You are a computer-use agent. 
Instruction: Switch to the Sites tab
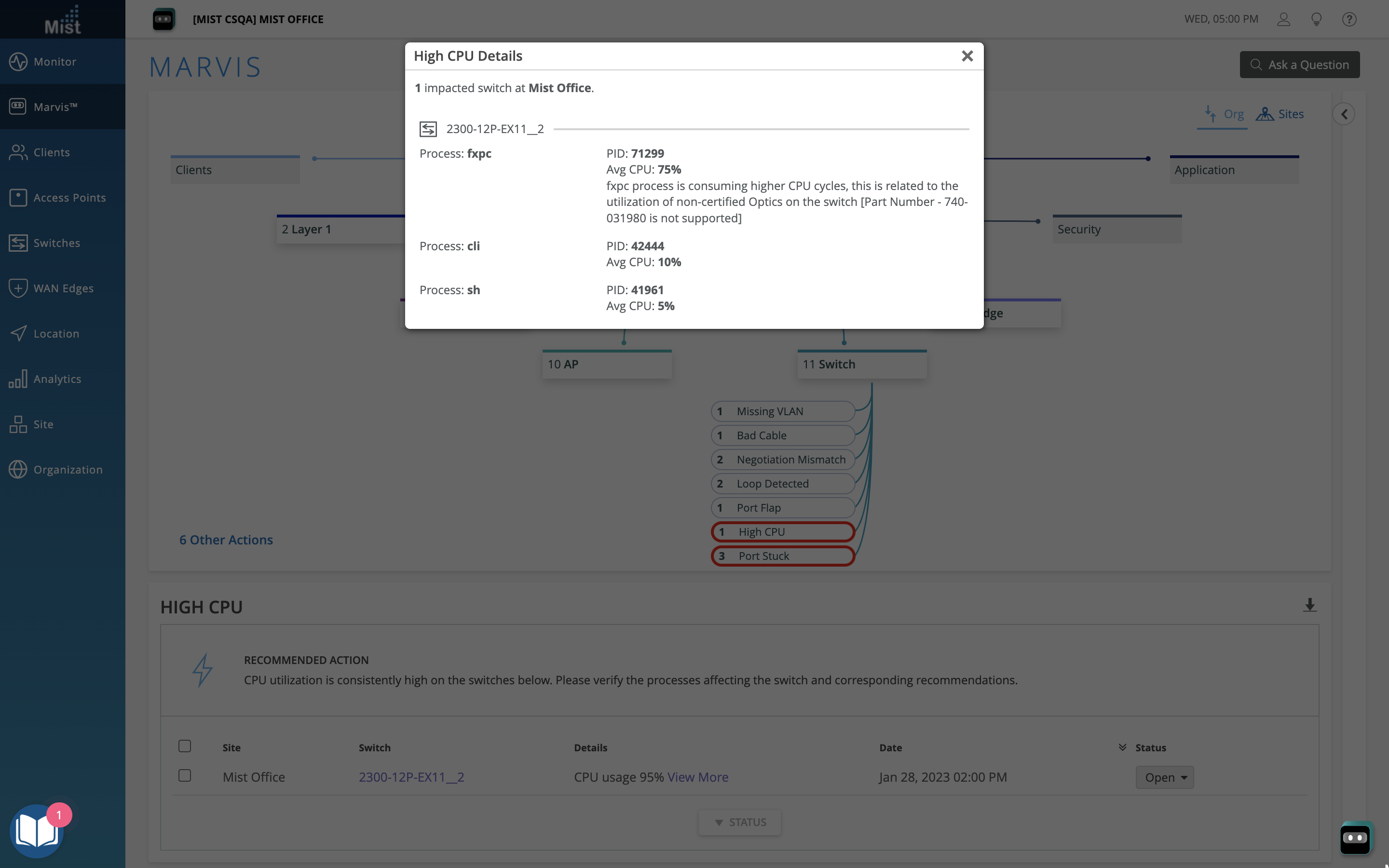pos(1280,114)
